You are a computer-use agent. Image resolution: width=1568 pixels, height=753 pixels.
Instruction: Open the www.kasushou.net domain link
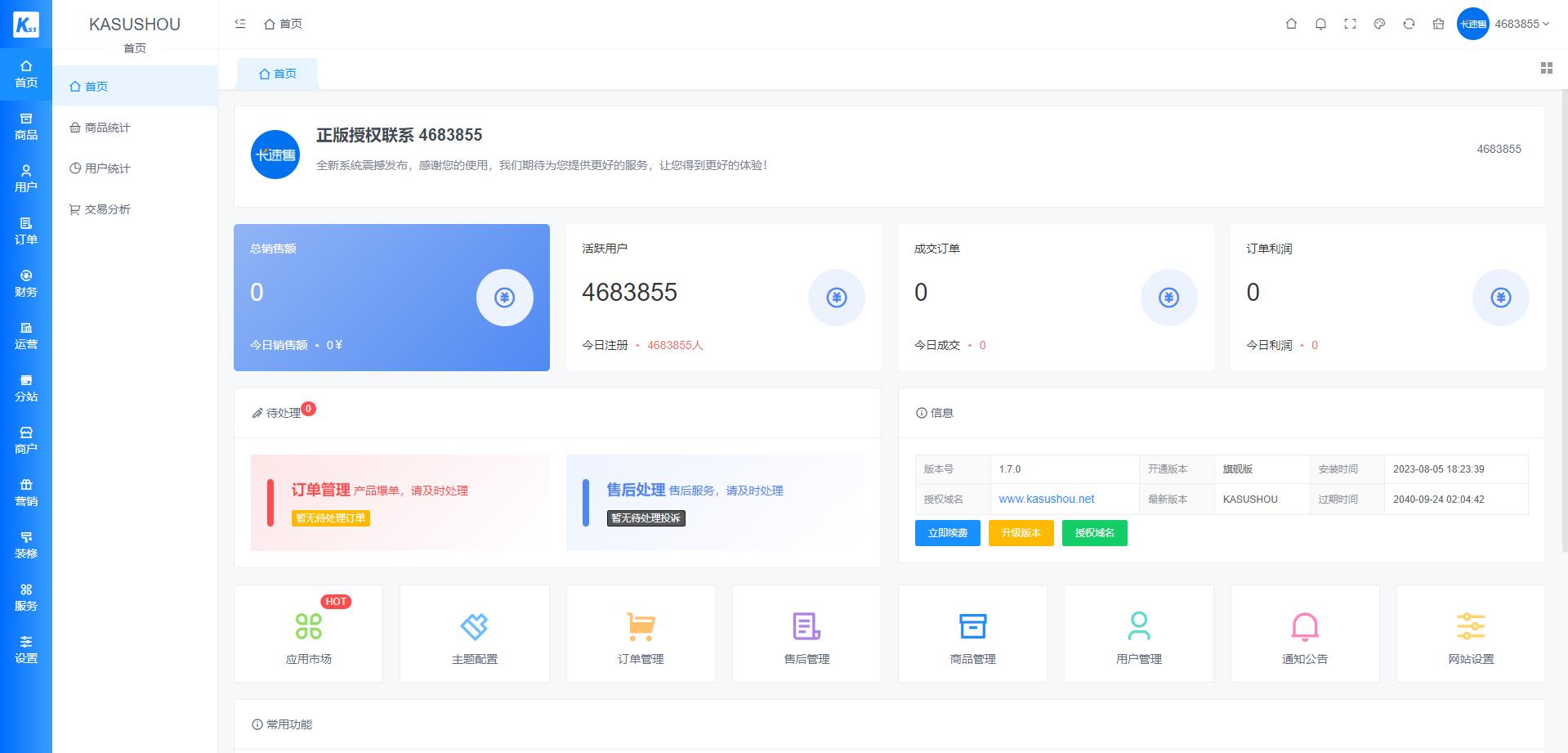coord(1046,499)
